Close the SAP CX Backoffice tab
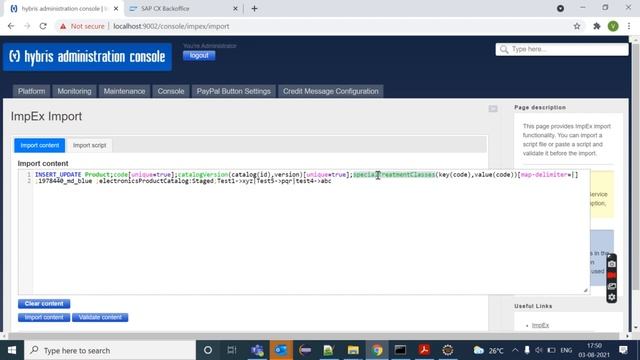The height and width of the screenshot is (360, 640). (235, 9)
